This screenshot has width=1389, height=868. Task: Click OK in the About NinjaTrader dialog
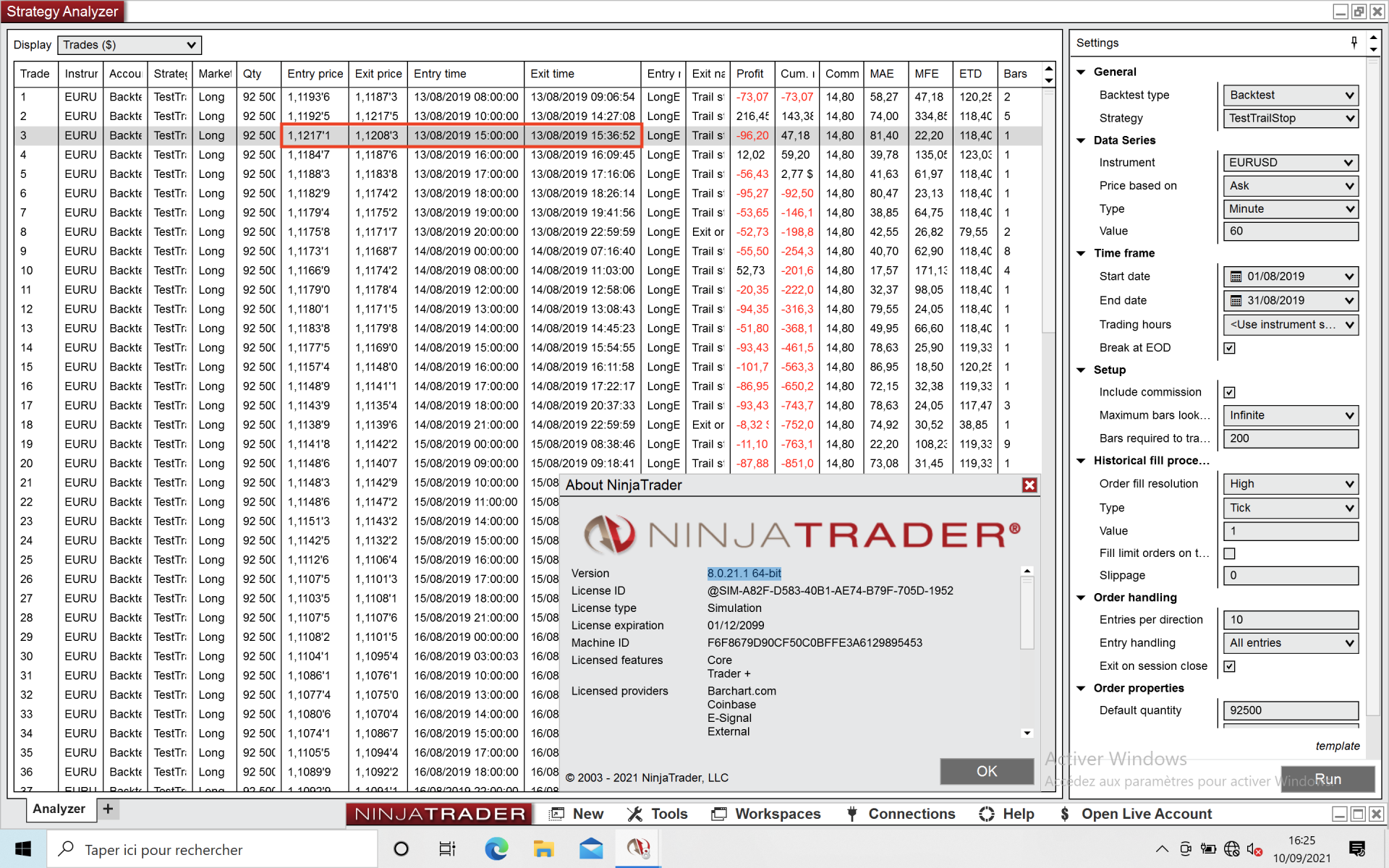click(x=986, y=771)
